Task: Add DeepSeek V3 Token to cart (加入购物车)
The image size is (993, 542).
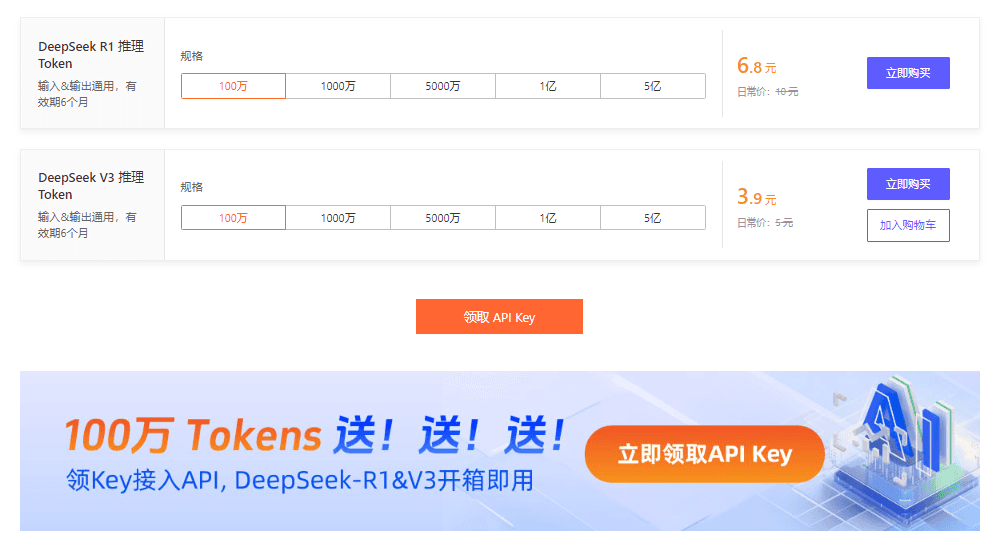Action: [x=908, y=225]
